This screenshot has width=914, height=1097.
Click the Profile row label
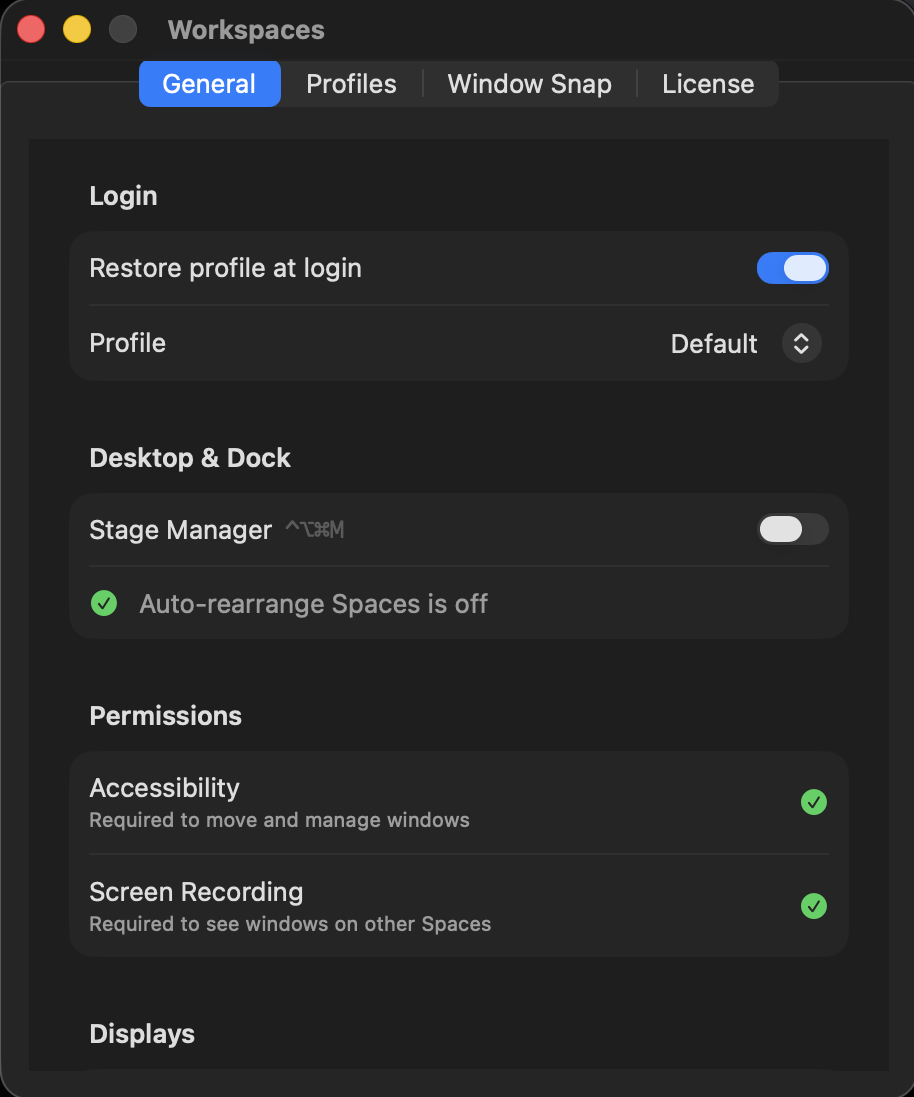127,343
